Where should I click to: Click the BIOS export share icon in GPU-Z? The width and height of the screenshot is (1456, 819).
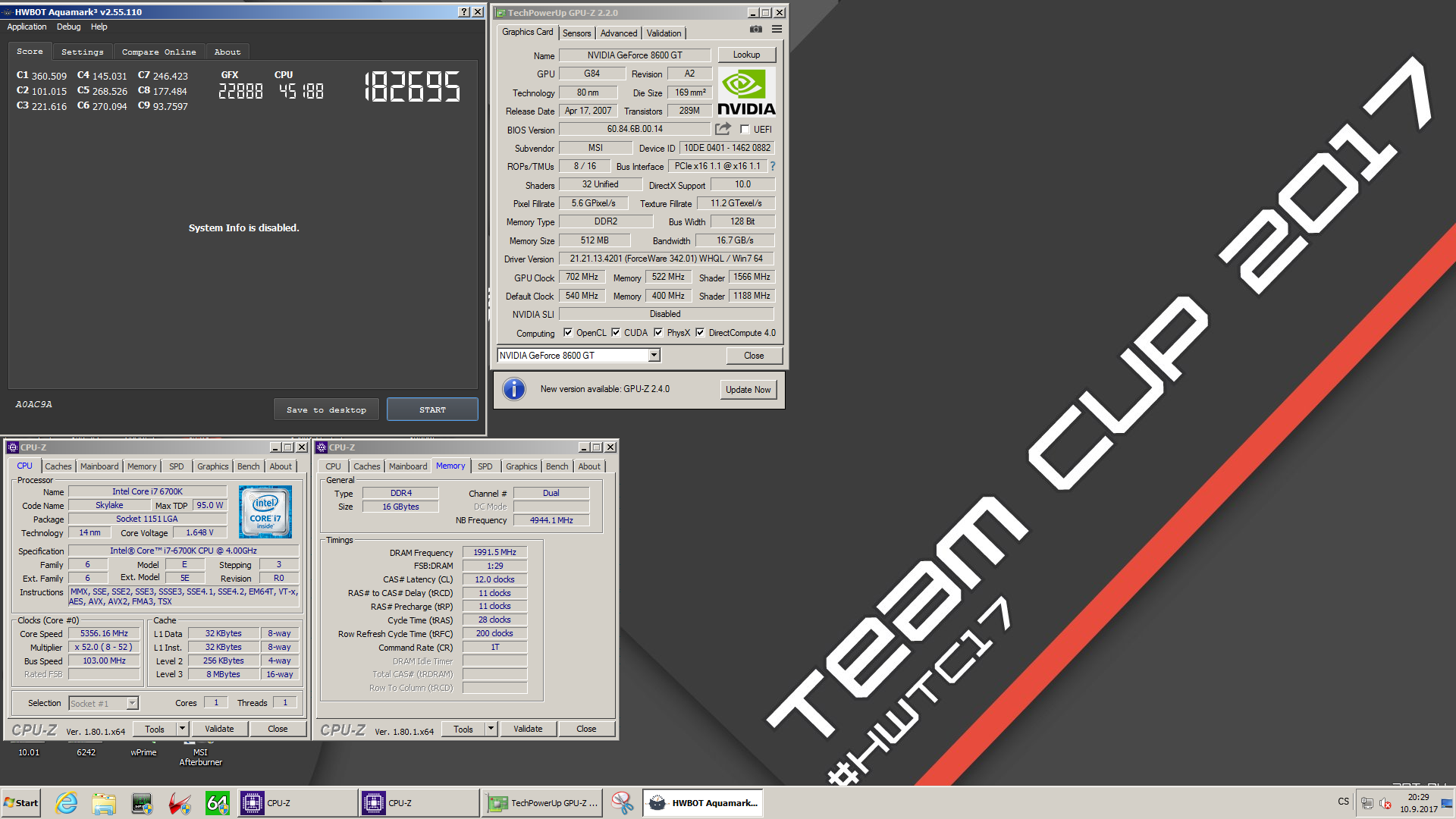[723, 129]
